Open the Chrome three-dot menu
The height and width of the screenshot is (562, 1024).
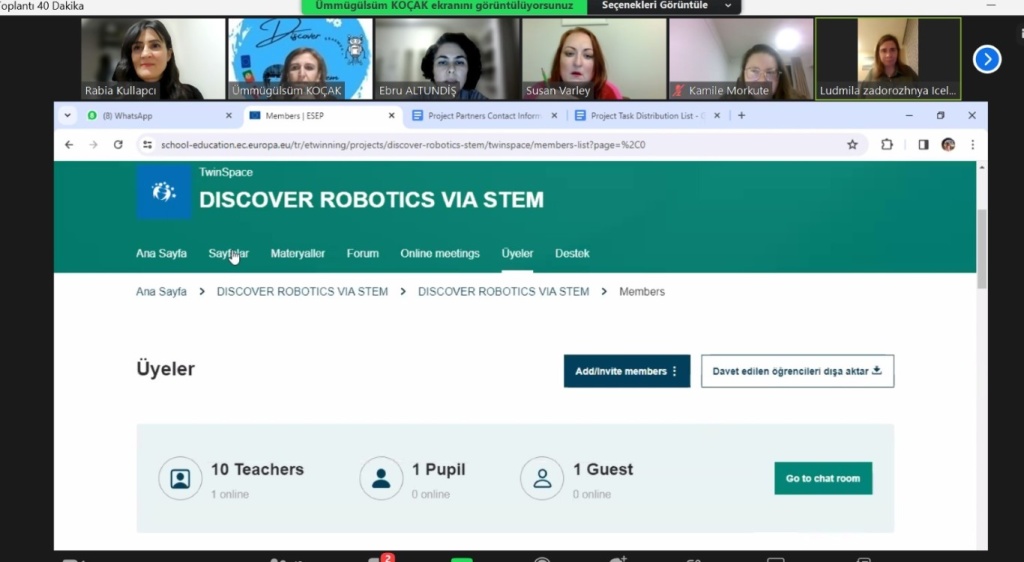[972, 145]
